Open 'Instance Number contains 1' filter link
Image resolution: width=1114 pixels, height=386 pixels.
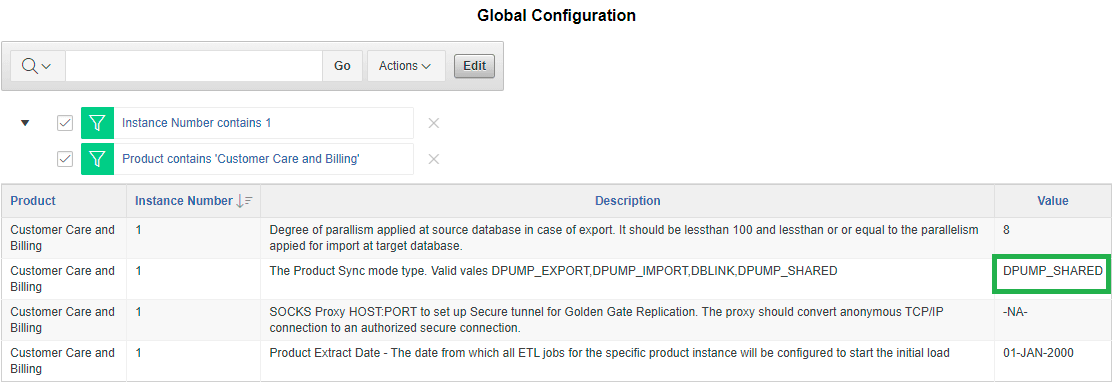tap(197, 123)
